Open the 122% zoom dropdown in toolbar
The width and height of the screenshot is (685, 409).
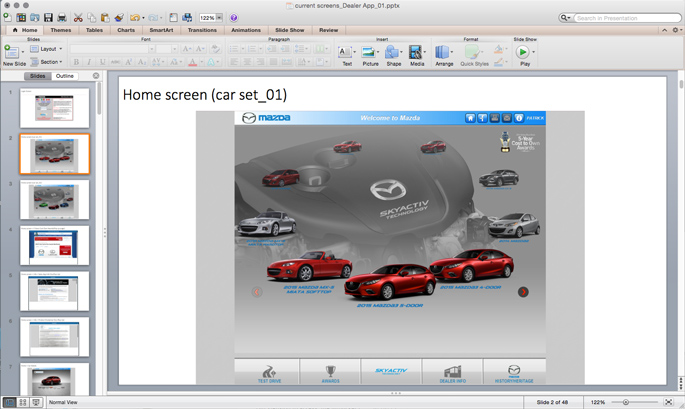click(x=219, y=17)
